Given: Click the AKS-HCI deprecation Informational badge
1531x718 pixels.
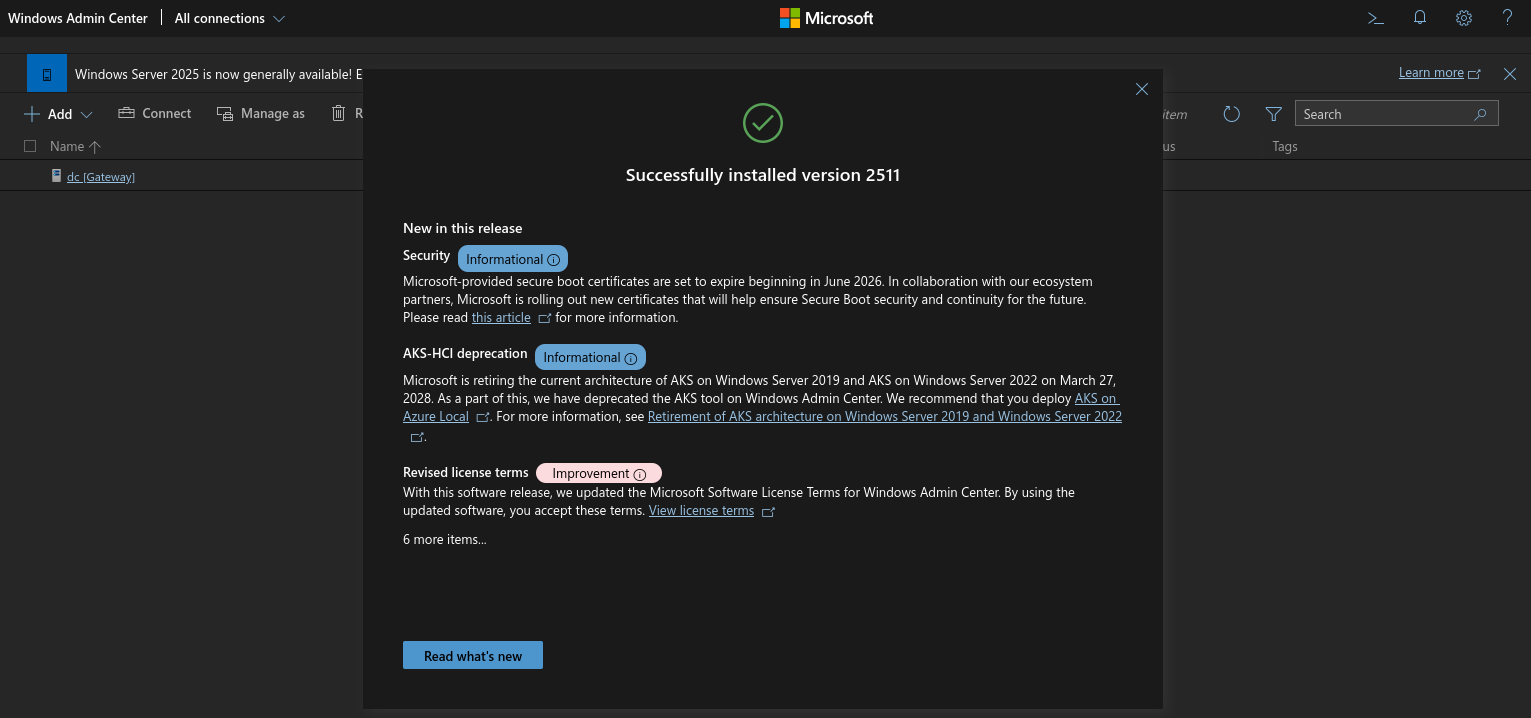Looking at the screenshot, I should pyautogui.click(x=590, y=357).
